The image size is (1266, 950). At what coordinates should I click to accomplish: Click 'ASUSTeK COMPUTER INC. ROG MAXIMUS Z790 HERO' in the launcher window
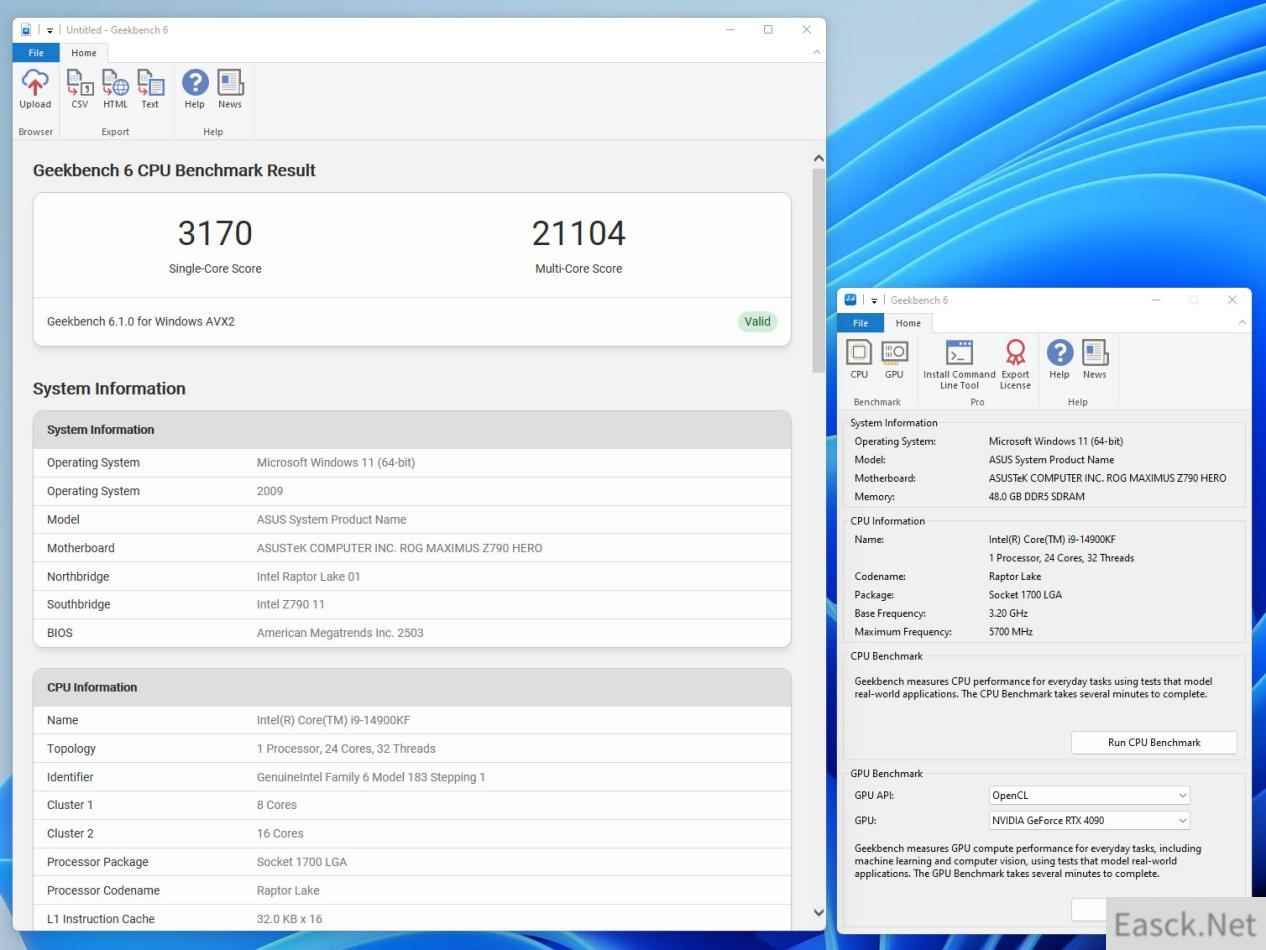click(1107, 478)
